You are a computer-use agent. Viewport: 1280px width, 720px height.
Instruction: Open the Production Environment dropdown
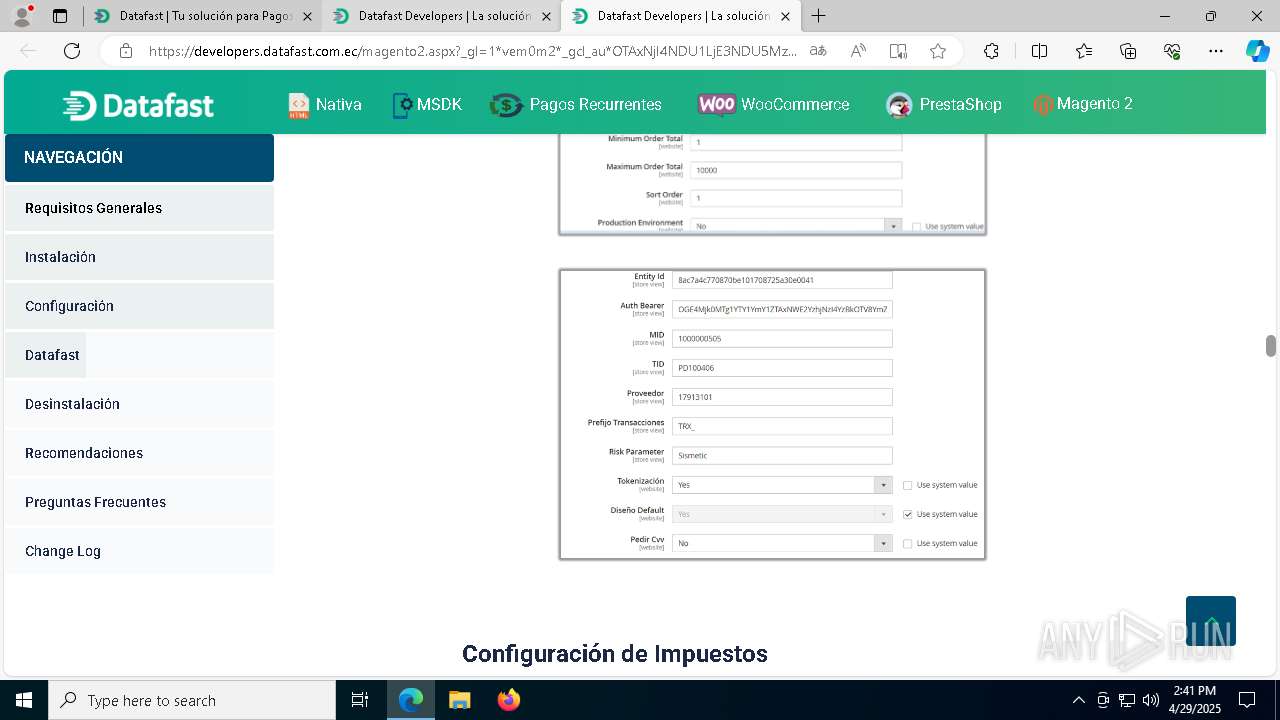(796, 226)
